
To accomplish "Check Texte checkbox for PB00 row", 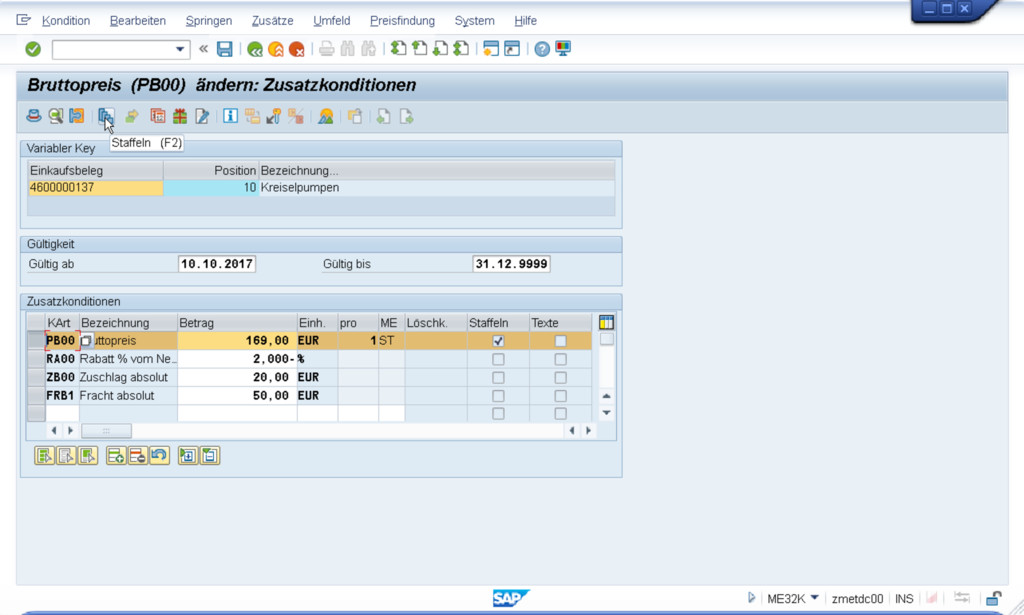I will tap(560, 341).
